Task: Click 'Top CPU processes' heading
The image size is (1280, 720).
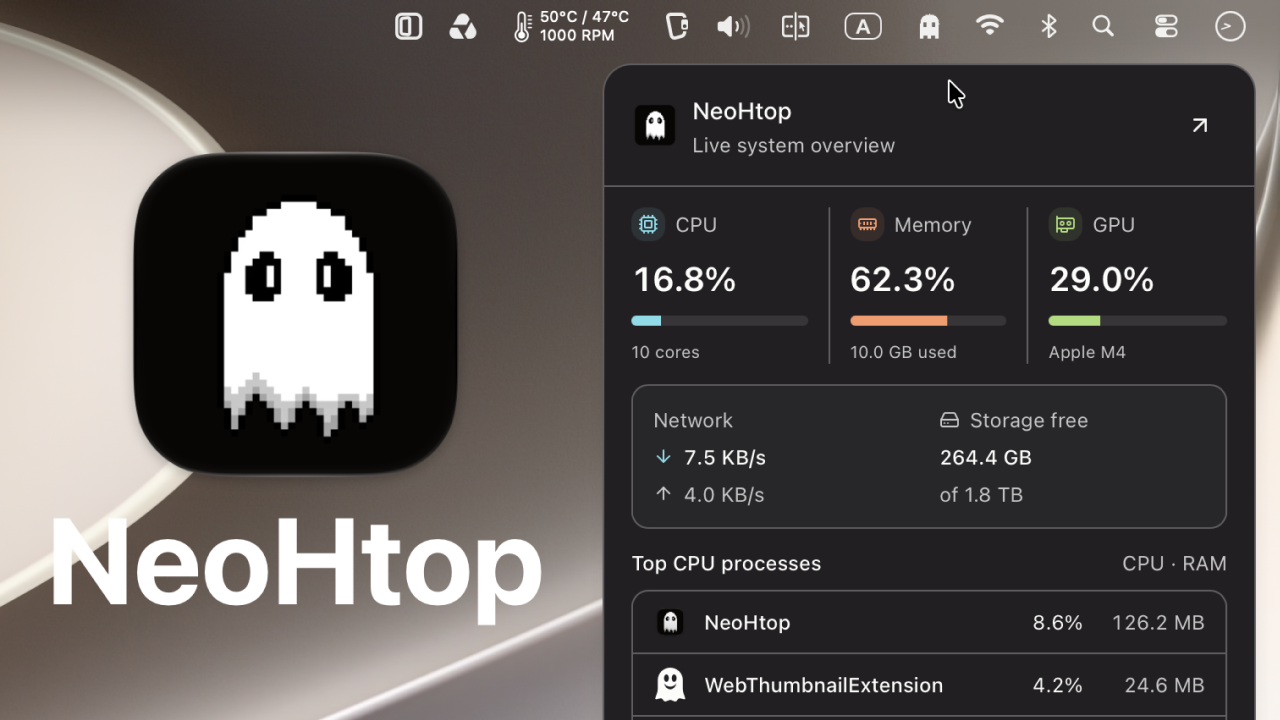Action: click(727, 563)
